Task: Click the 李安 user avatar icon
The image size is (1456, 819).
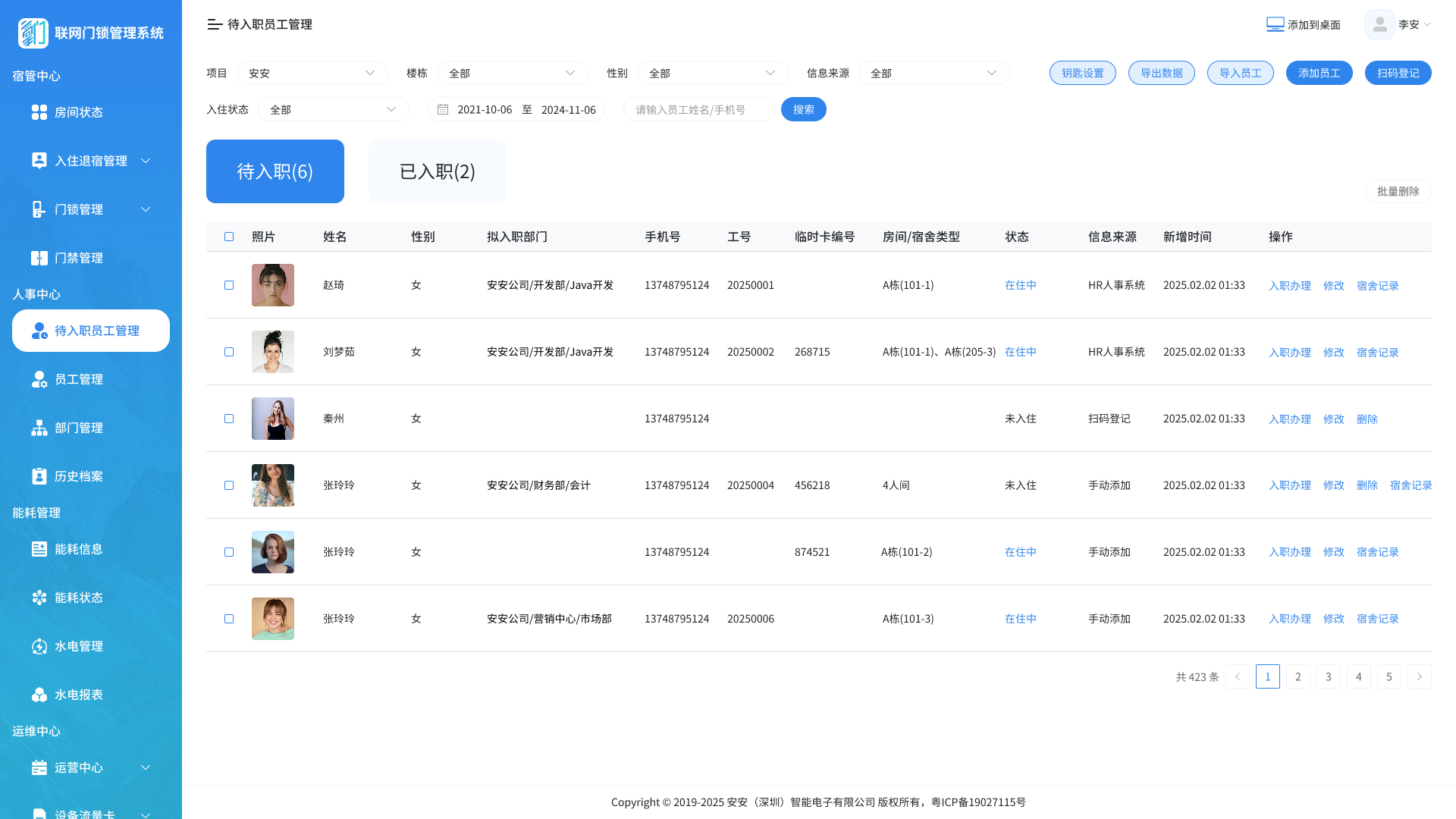Action: 1380,24
